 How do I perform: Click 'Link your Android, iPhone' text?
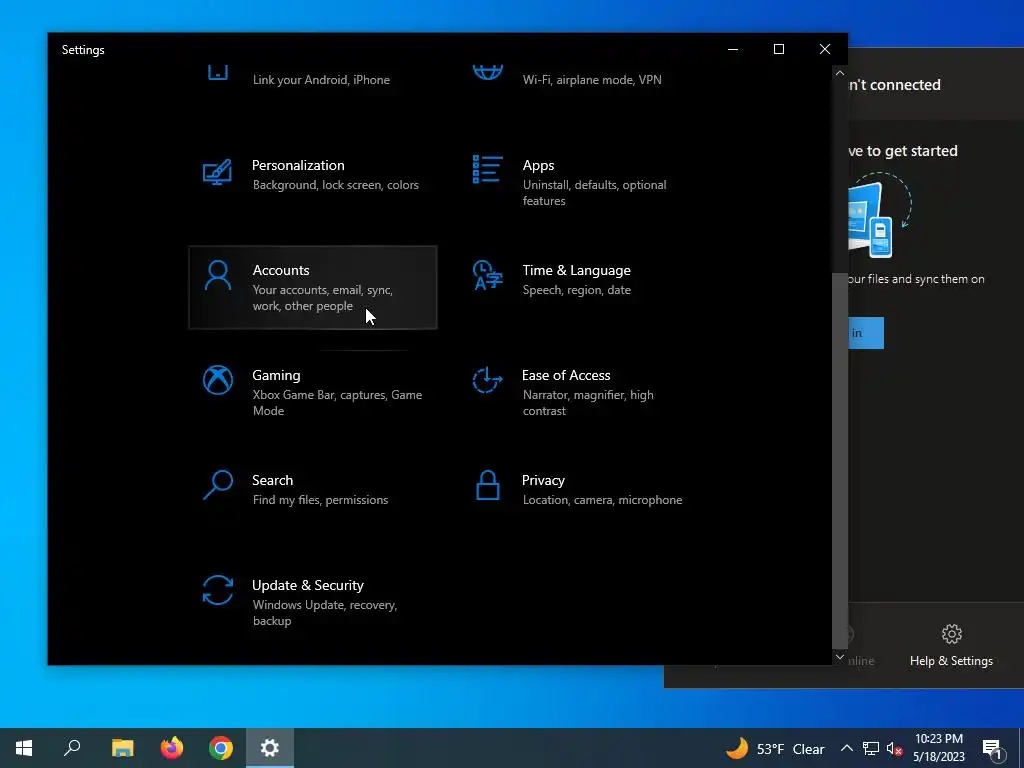point(321,80)
